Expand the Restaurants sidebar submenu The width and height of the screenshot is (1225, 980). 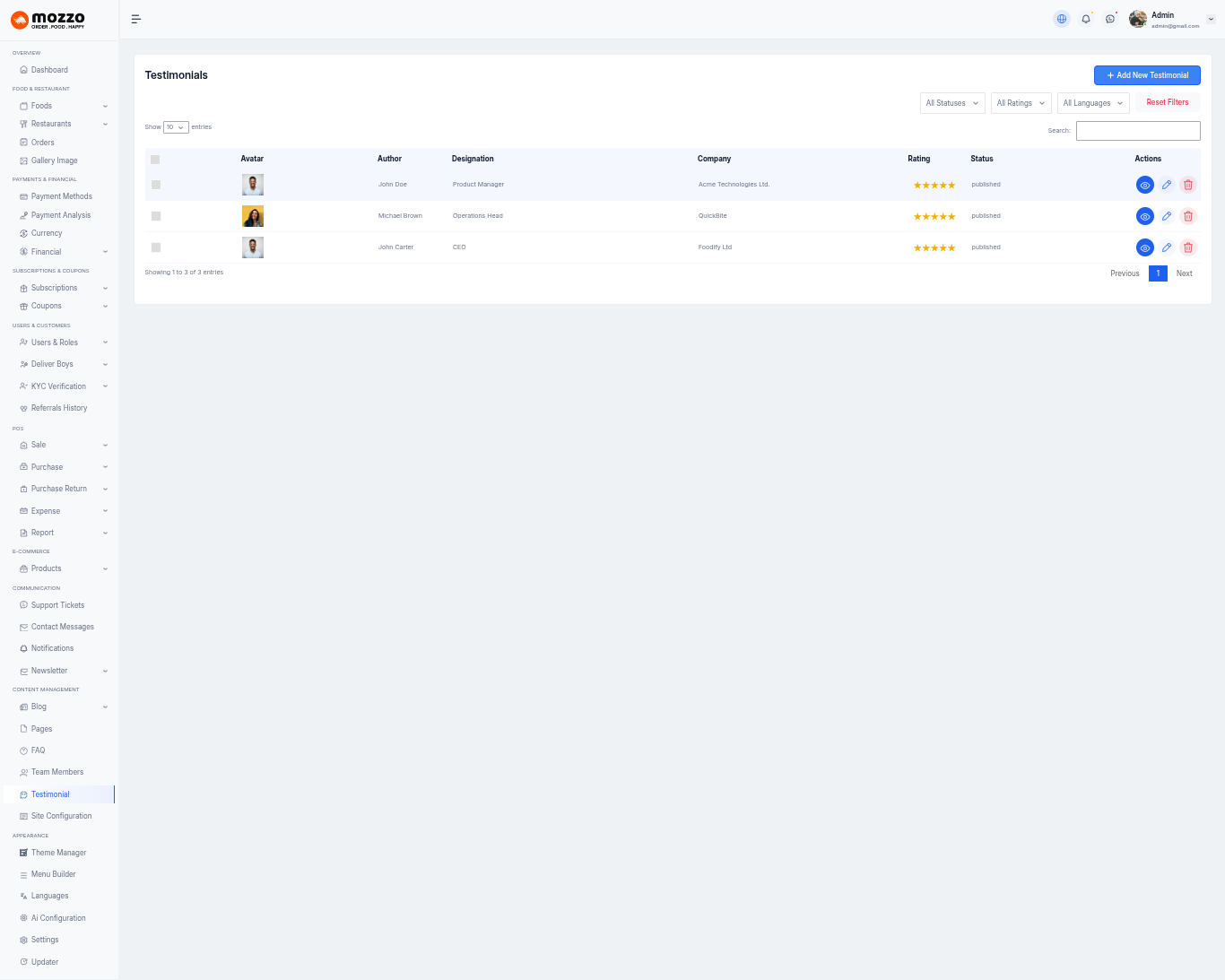pyautogui.click(x=63, y=124)
